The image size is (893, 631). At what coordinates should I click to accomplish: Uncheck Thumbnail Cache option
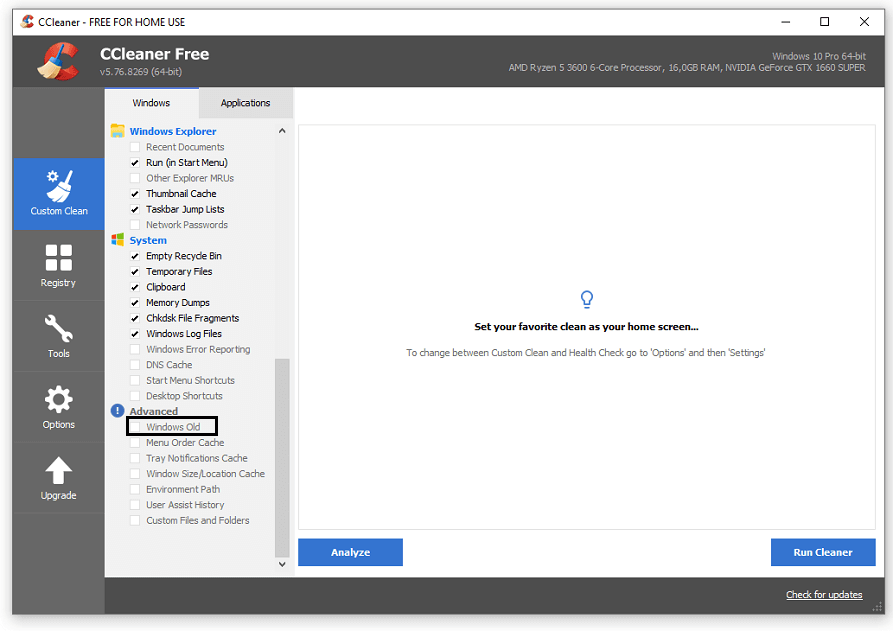pos(135,194)
